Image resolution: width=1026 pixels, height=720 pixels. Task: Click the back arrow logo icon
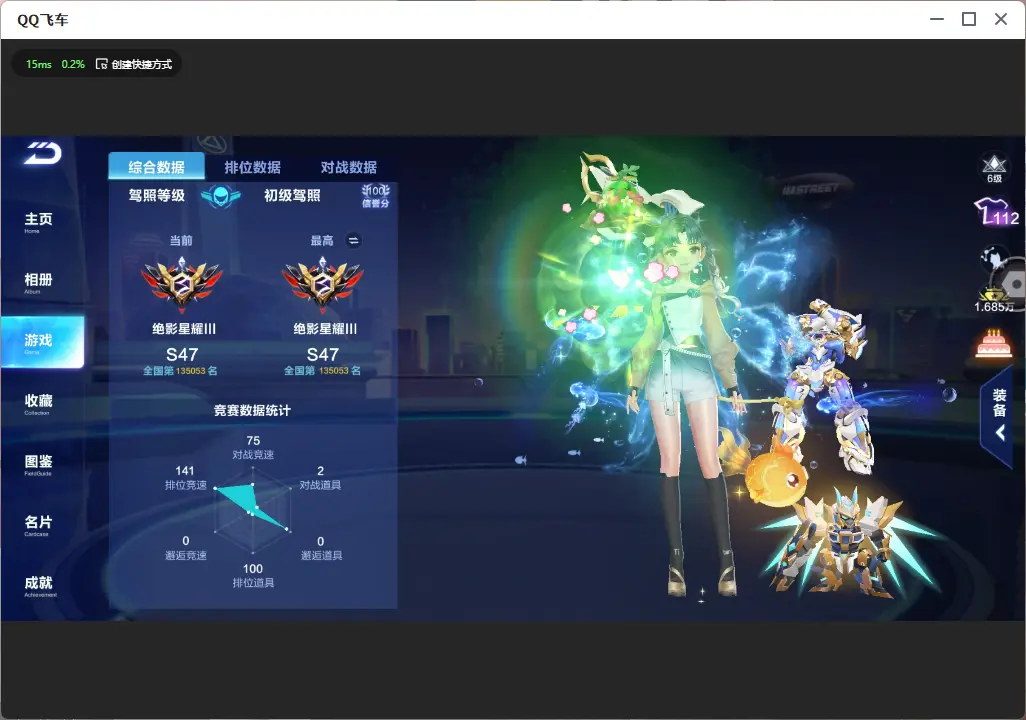43,153
